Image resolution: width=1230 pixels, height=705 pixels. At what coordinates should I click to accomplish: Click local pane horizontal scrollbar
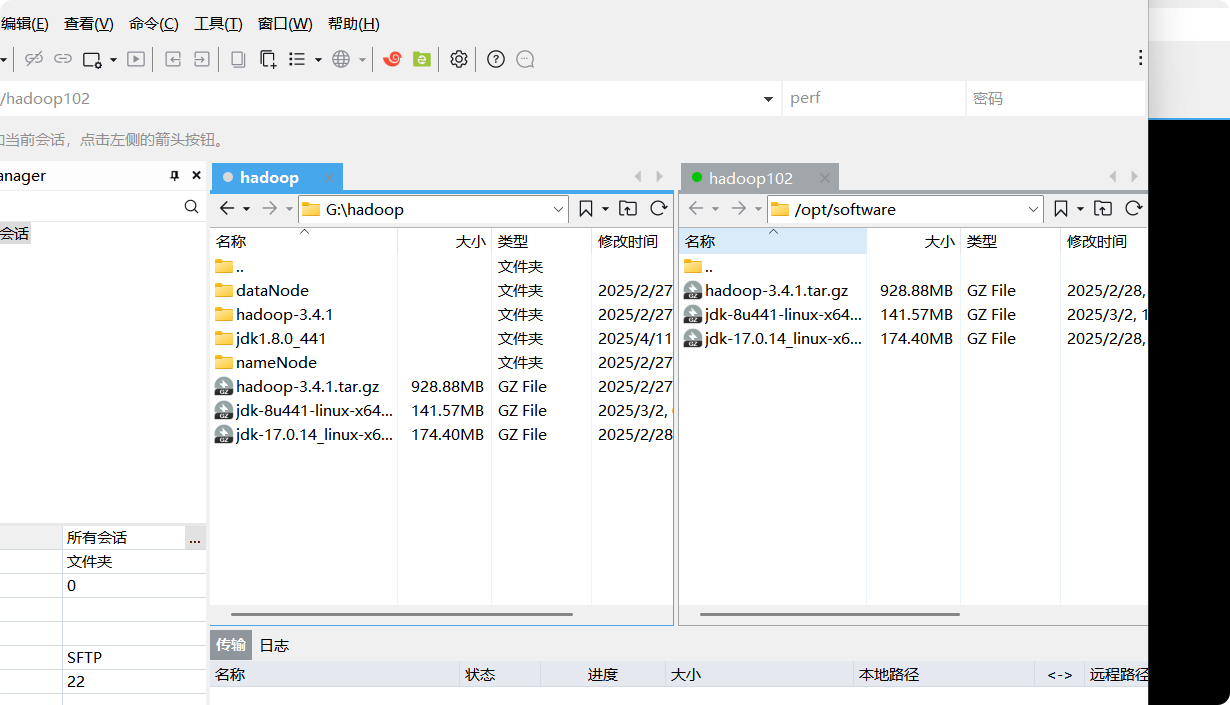tap(401, 614)
